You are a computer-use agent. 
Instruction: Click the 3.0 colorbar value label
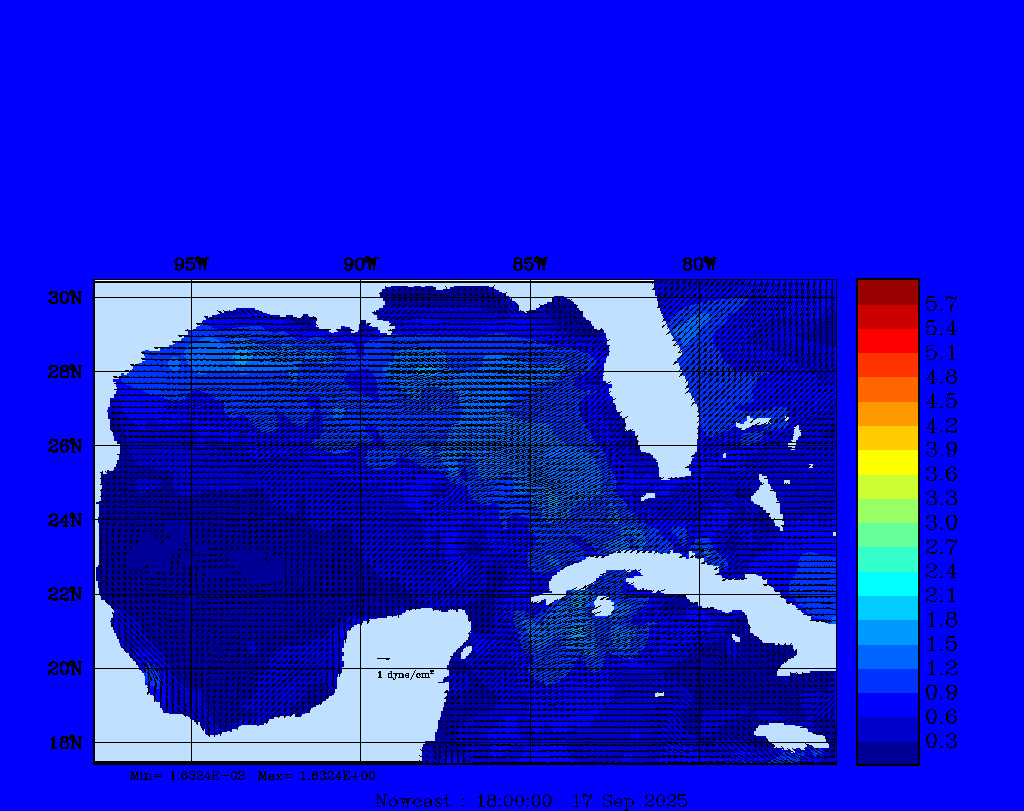941,522
